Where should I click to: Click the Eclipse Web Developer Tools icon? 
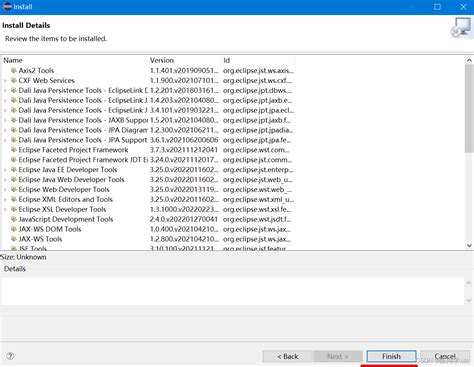[x=14, y=189]
